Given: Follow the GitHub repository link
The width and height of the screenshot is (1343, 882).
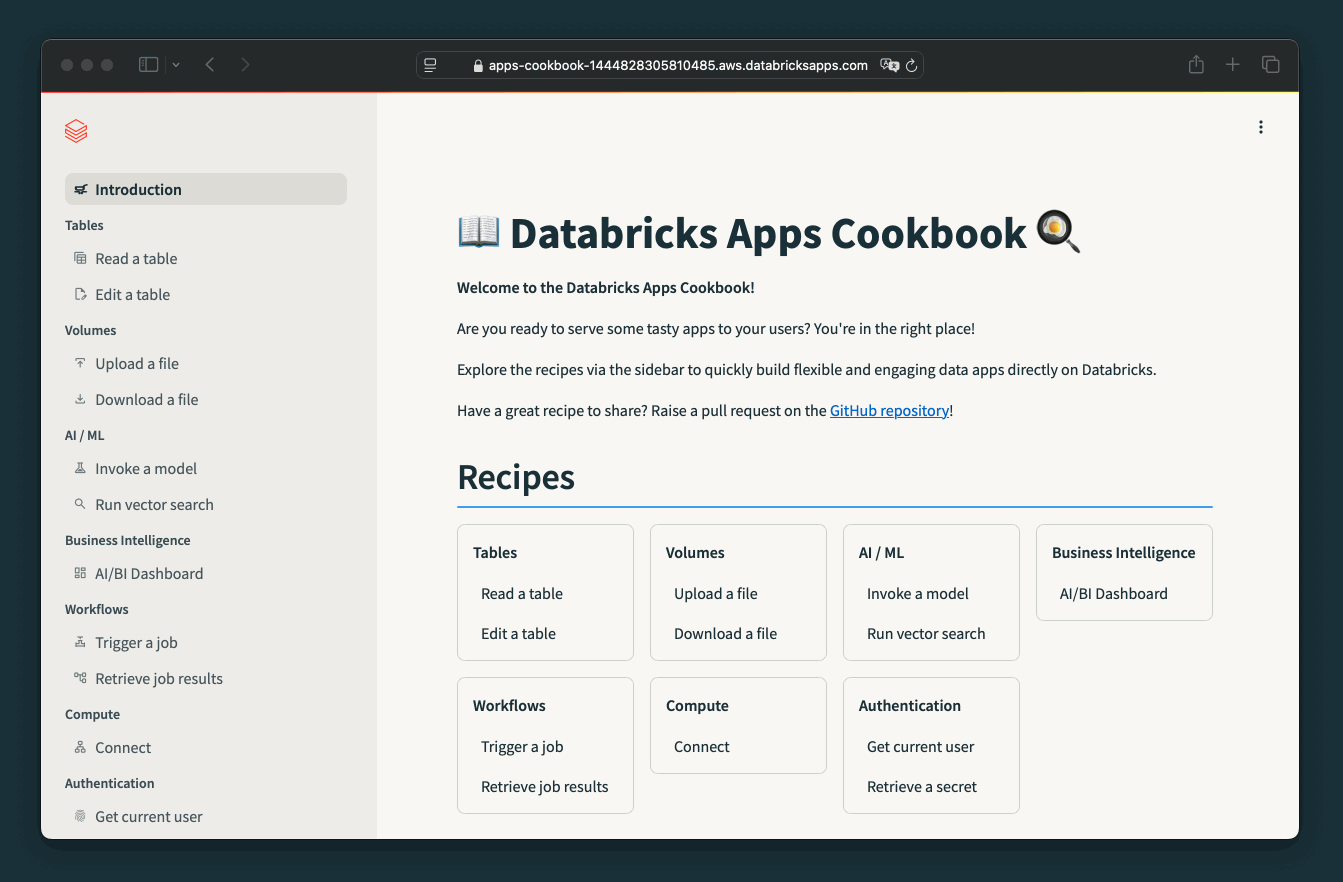Looking at the screenshot, I should point(889,410).
